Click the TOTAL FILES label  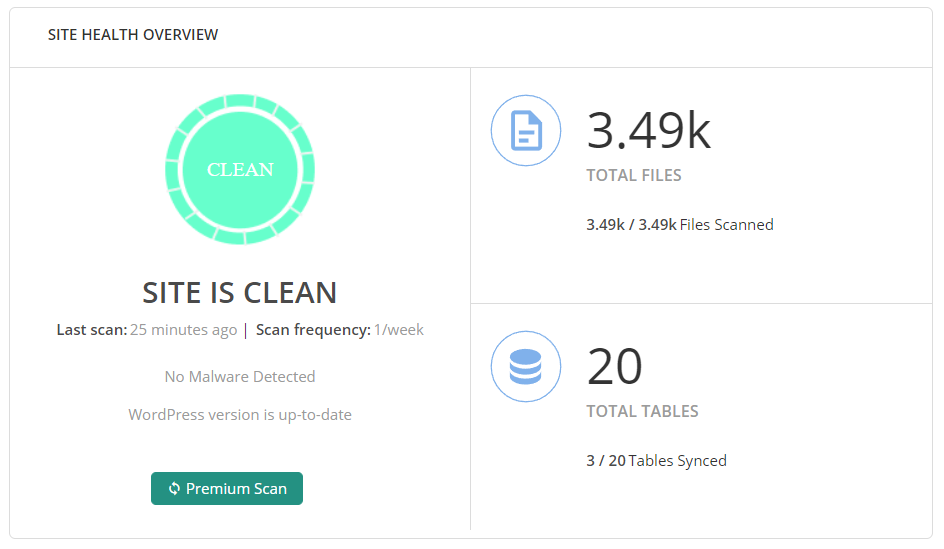click(x=634, y=175)
